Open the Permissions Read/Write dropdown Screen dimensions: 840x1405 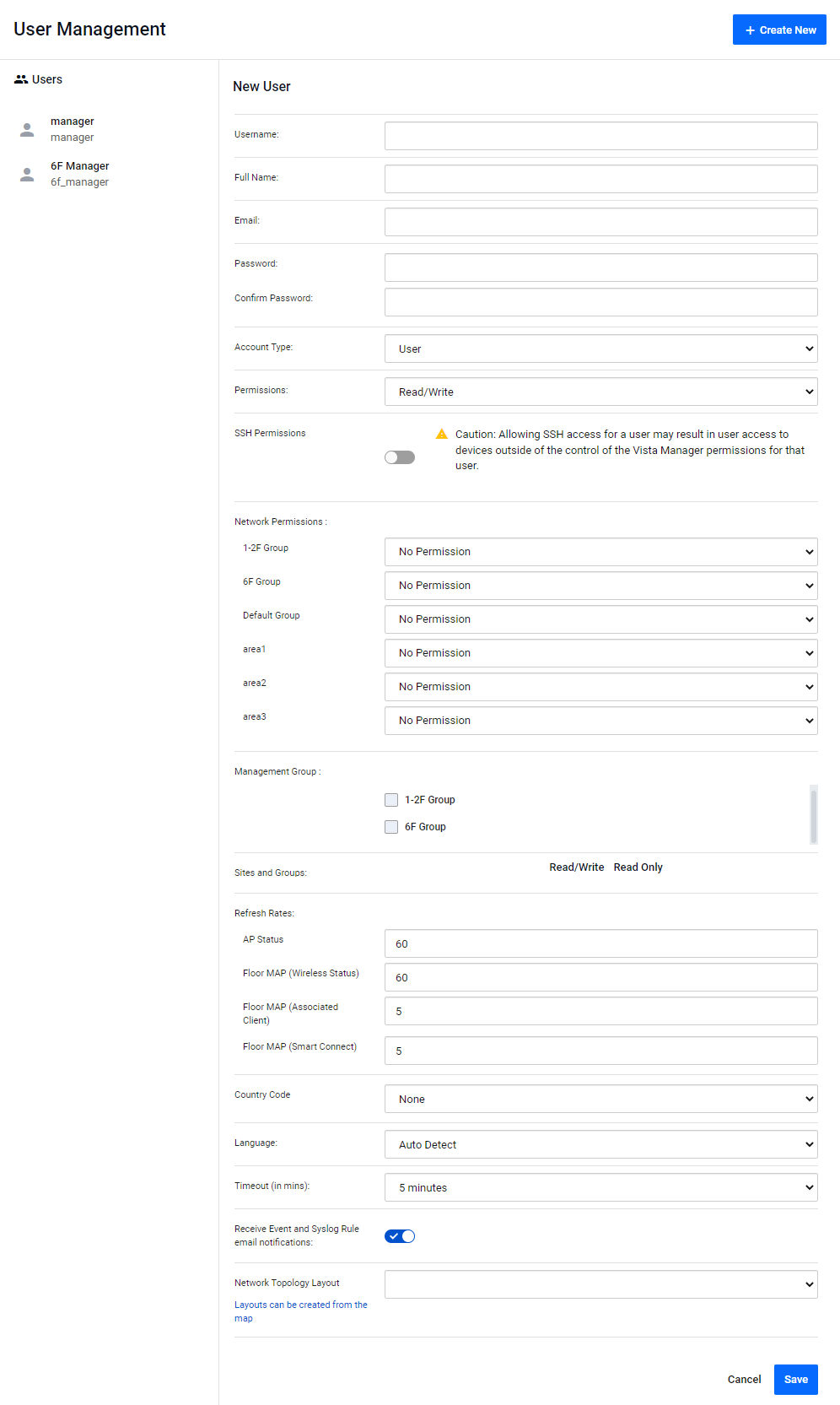click(600, 392)
